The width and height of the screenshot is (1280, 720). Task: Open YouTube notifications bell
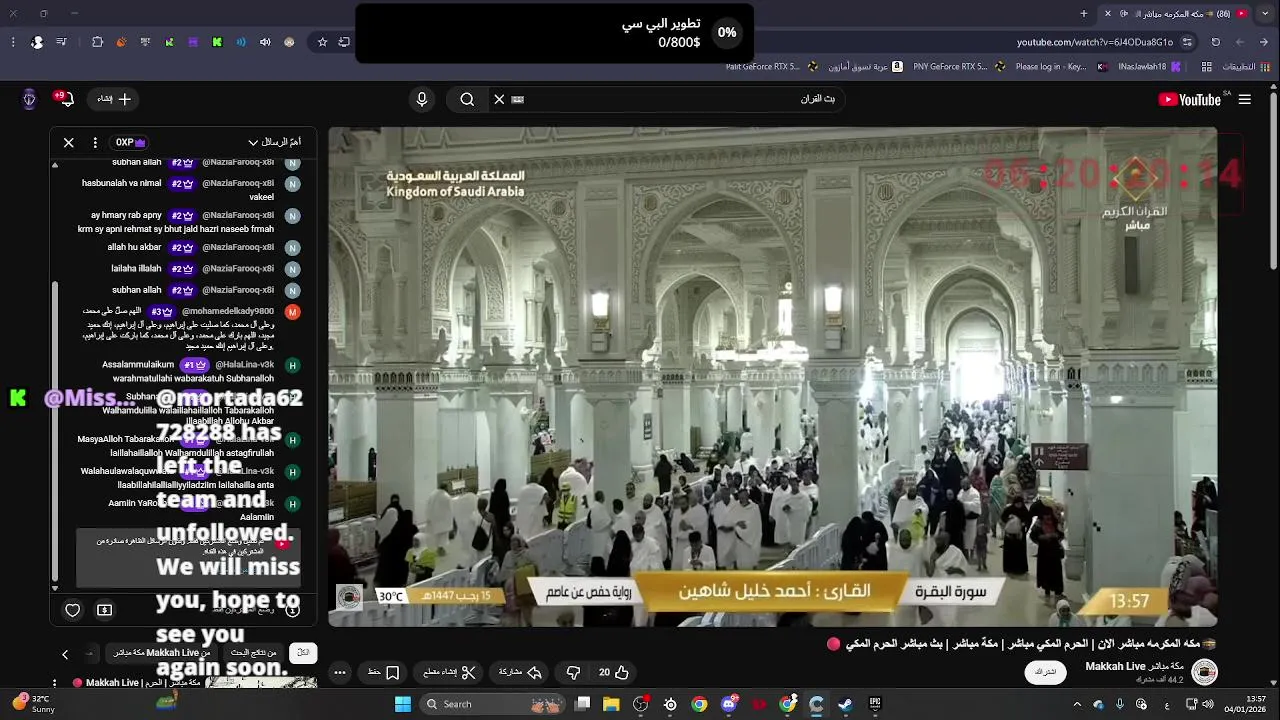(66, 99)
